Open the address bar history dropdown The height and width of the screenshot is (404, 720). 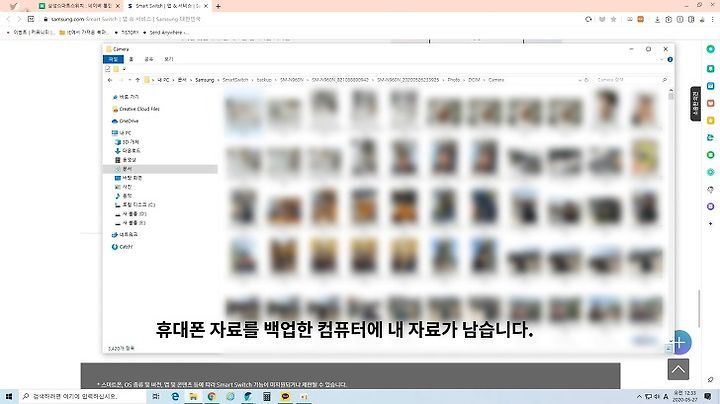click(x=579, y=80)
